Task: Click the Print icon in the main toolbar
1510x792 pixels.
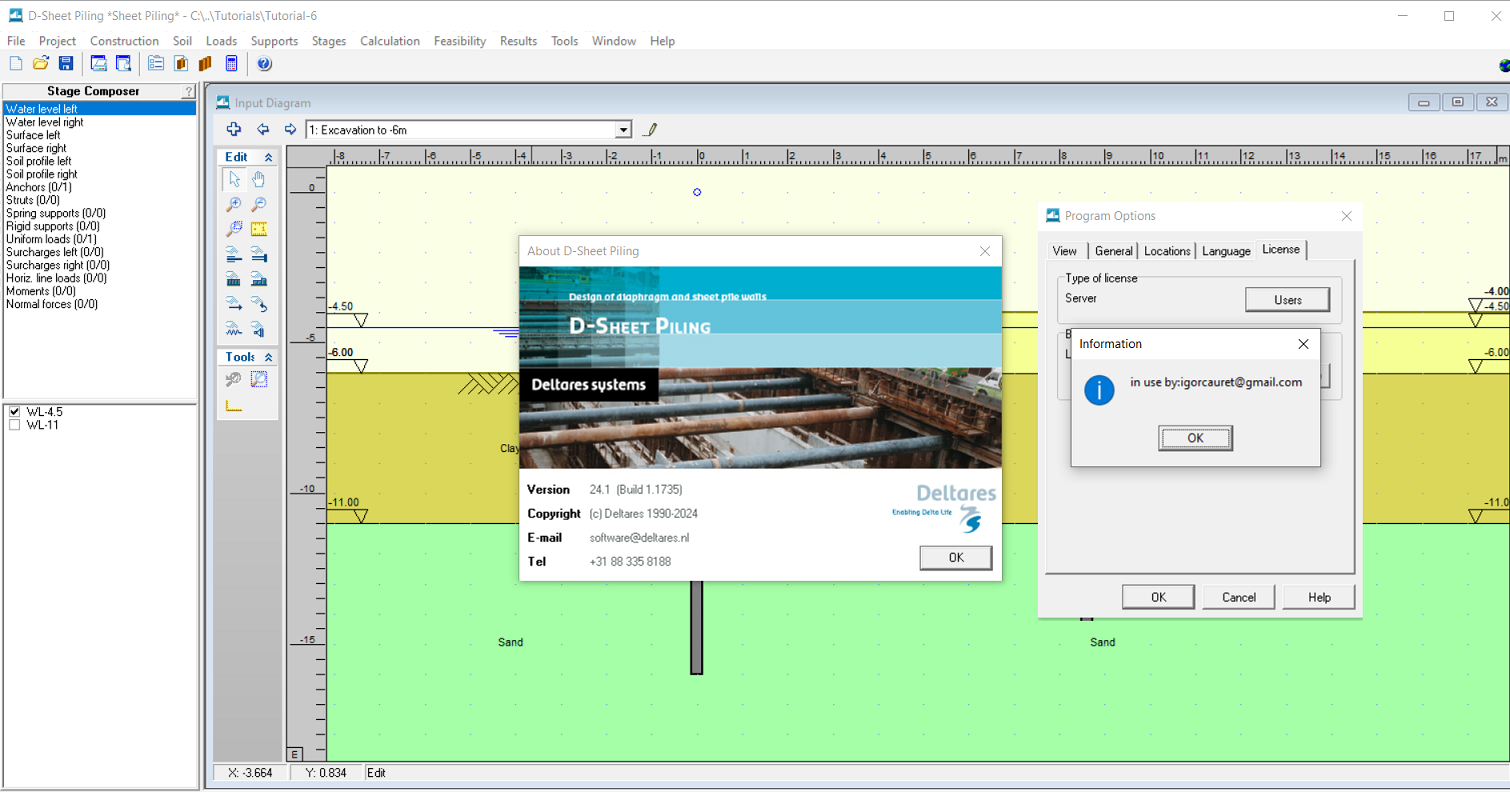Action: [x=99, y=64]
